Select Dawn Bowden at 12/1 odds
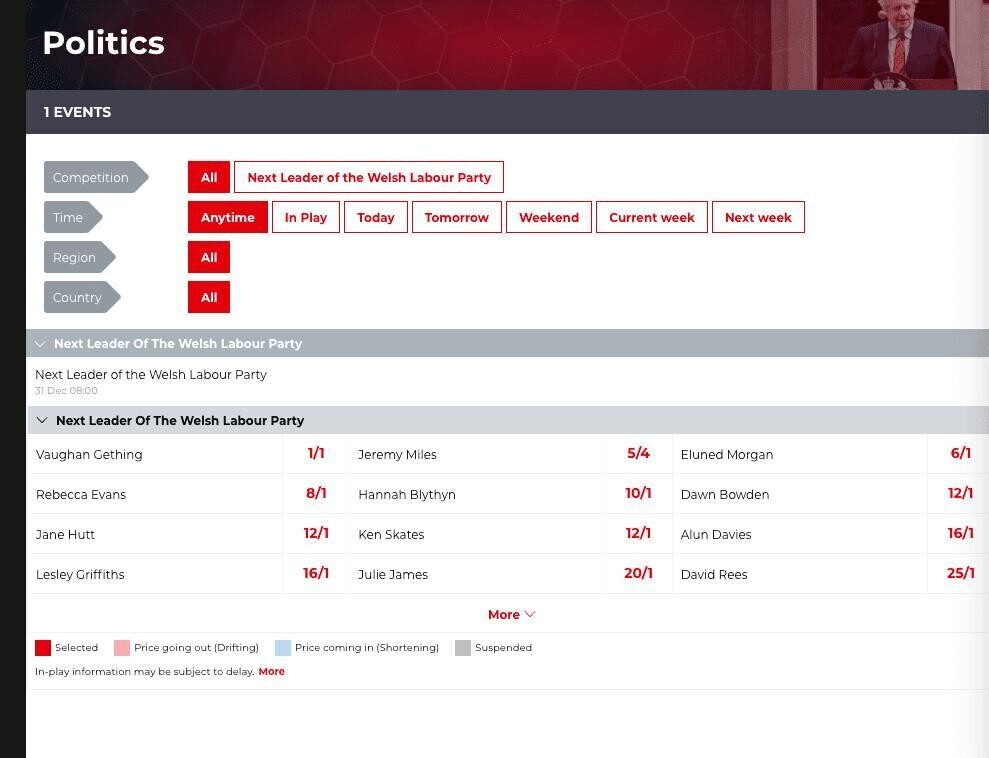 pos(960,493)
